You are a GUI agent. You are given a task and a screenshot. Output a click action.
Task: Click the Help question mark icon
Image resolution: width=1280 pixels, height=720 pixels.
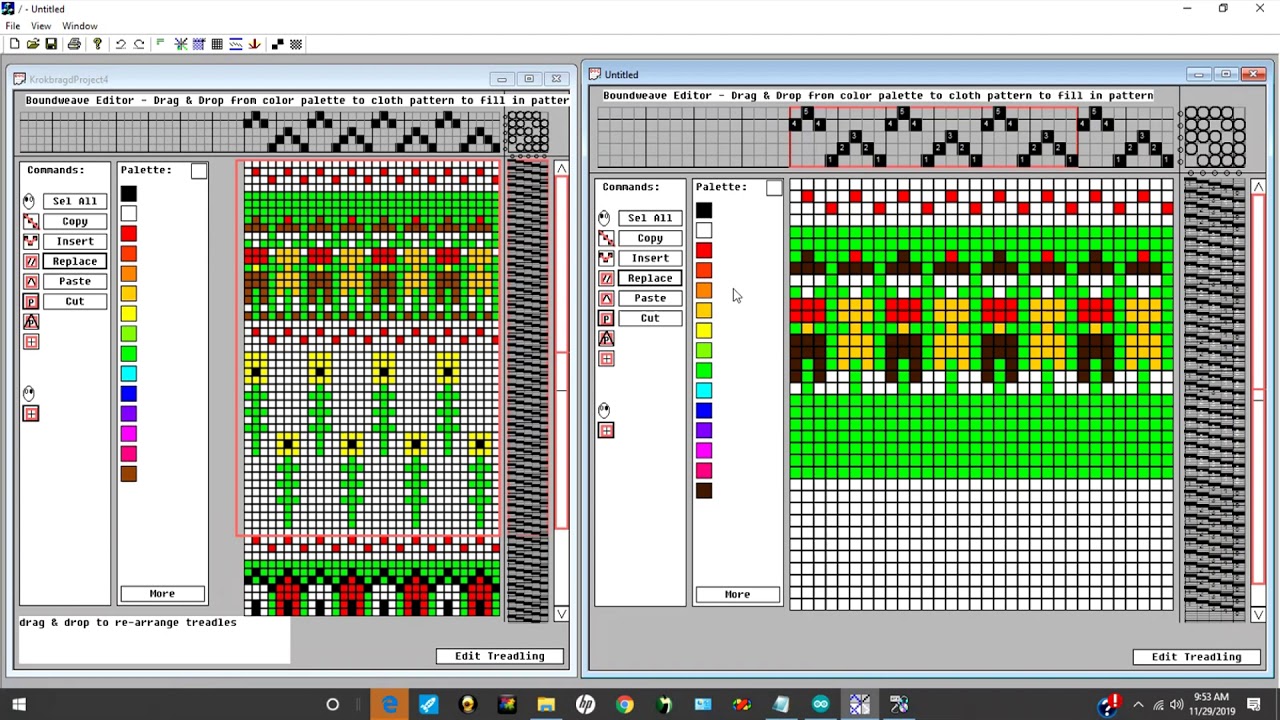tap(97, 44)
